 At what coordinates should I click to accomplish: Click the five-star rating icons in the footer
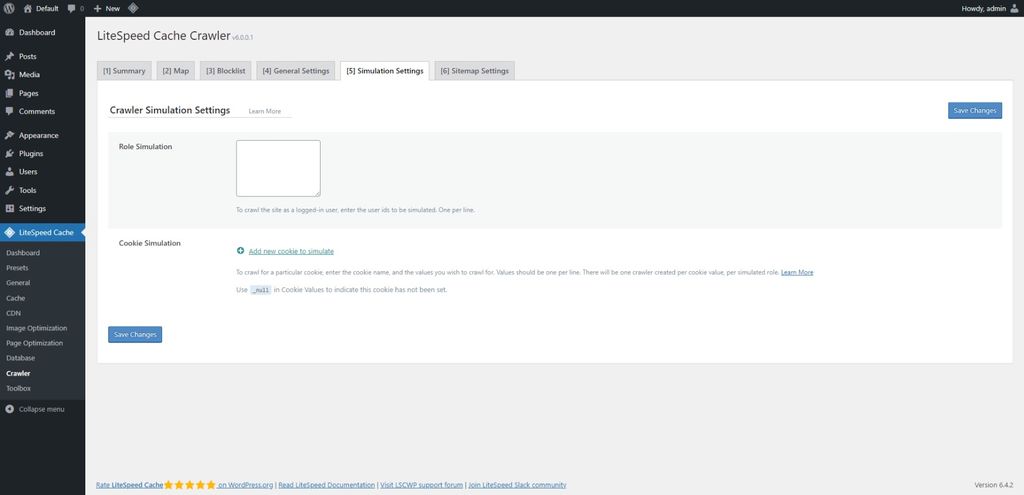point(189,485)
